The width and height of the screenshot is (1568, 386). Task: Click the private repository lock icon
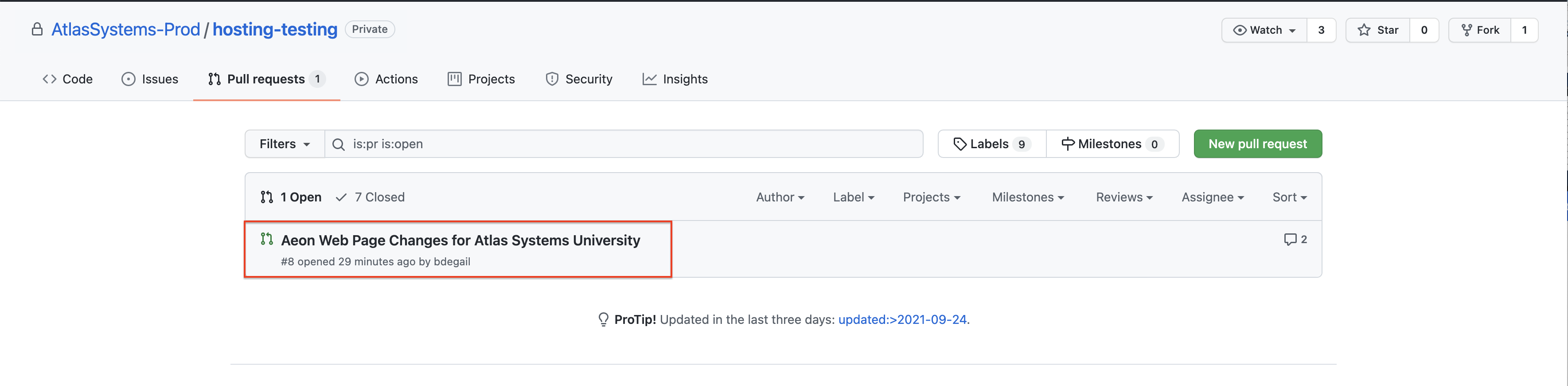coord(37,29)
